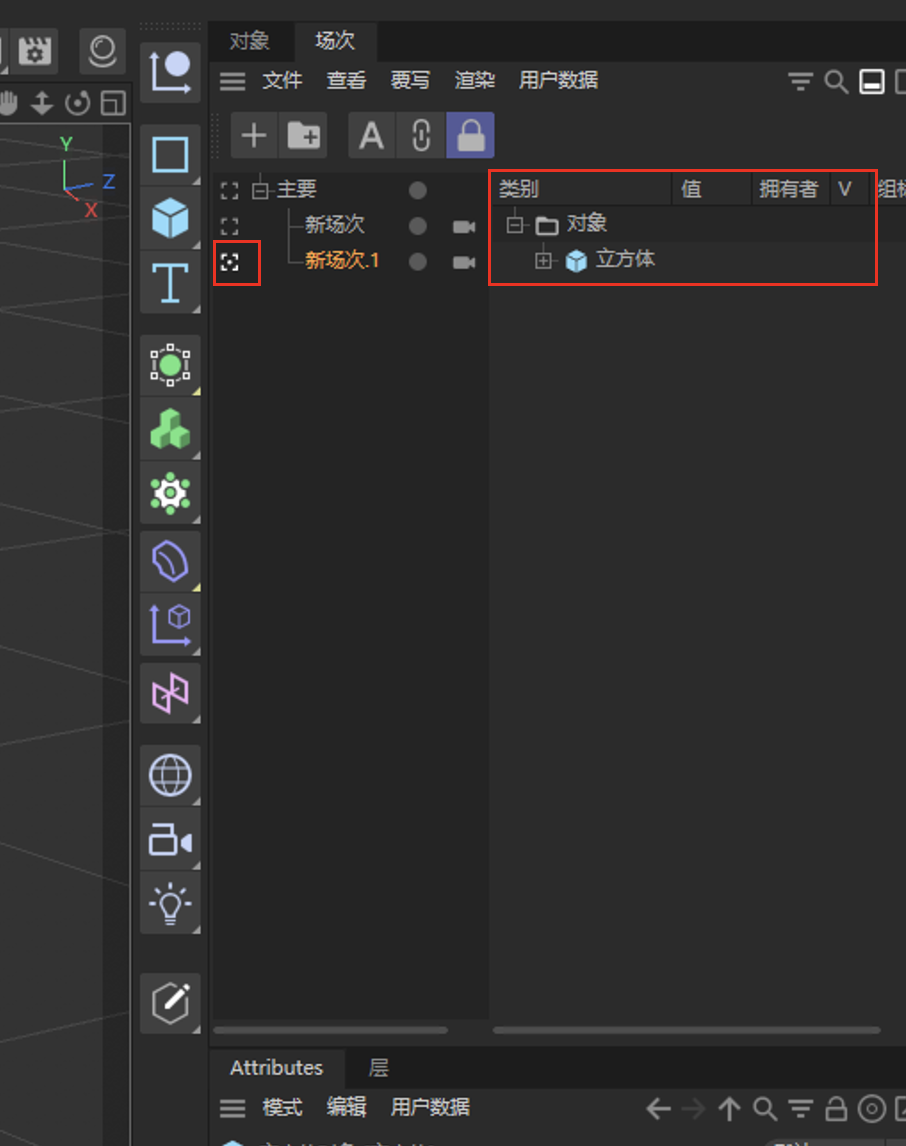Screen dimensions: 906x1146
Task: Open the Cloner MoGraph tool
Action: [x=170, y=429]
